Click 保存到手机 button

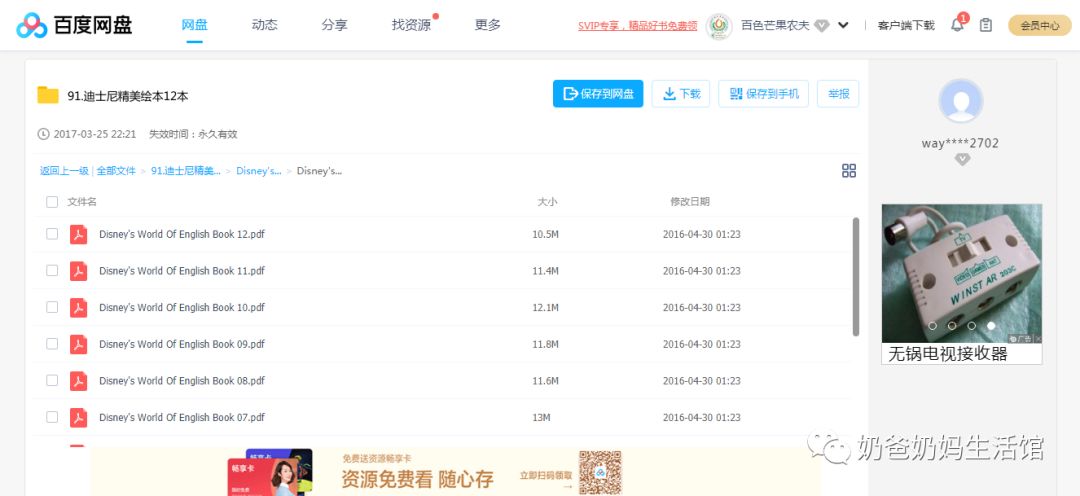coord(763,94)
